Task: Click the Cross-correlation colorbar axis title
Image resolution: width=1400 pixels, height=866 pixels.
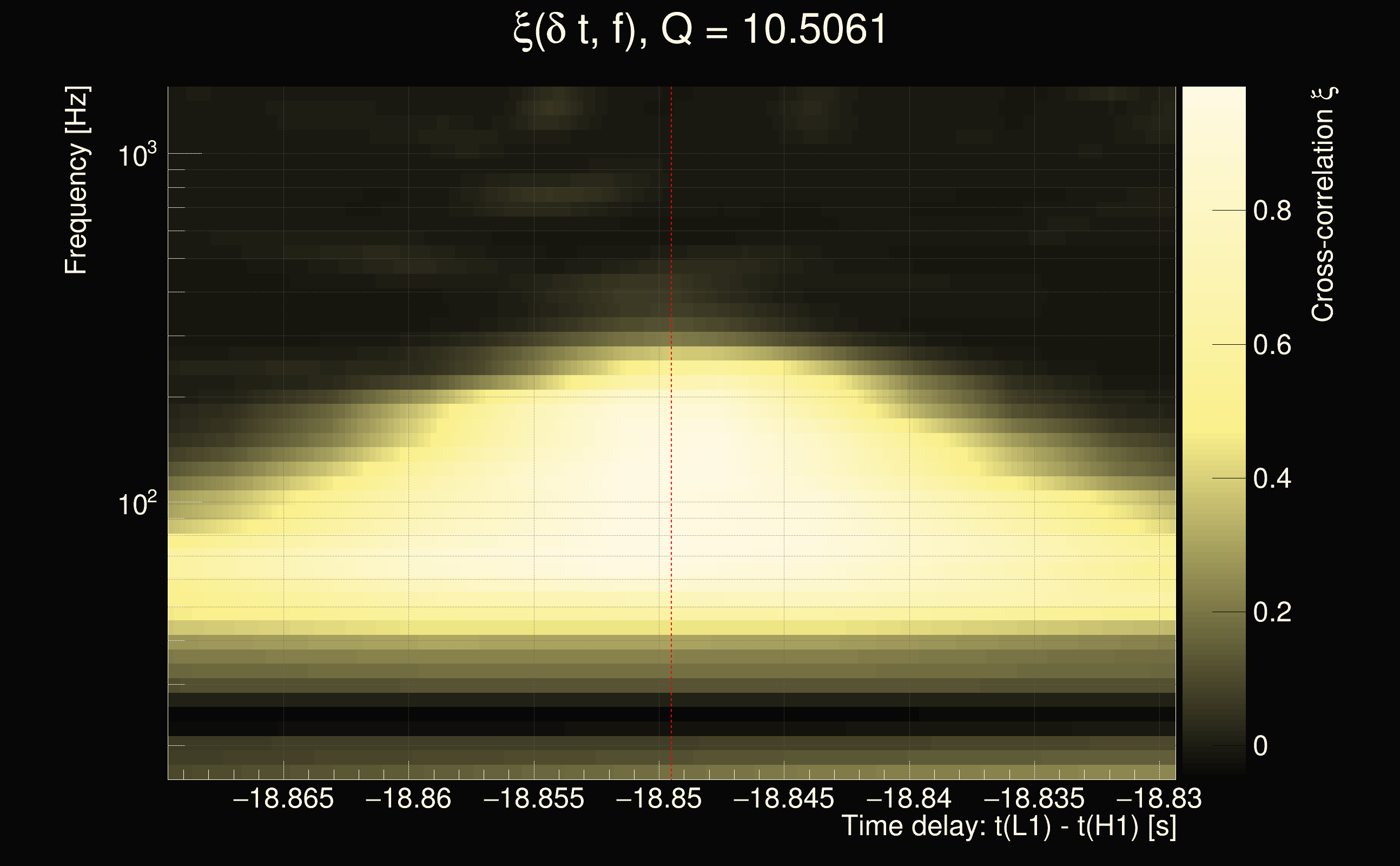Action: click(x=1323, y=205)
